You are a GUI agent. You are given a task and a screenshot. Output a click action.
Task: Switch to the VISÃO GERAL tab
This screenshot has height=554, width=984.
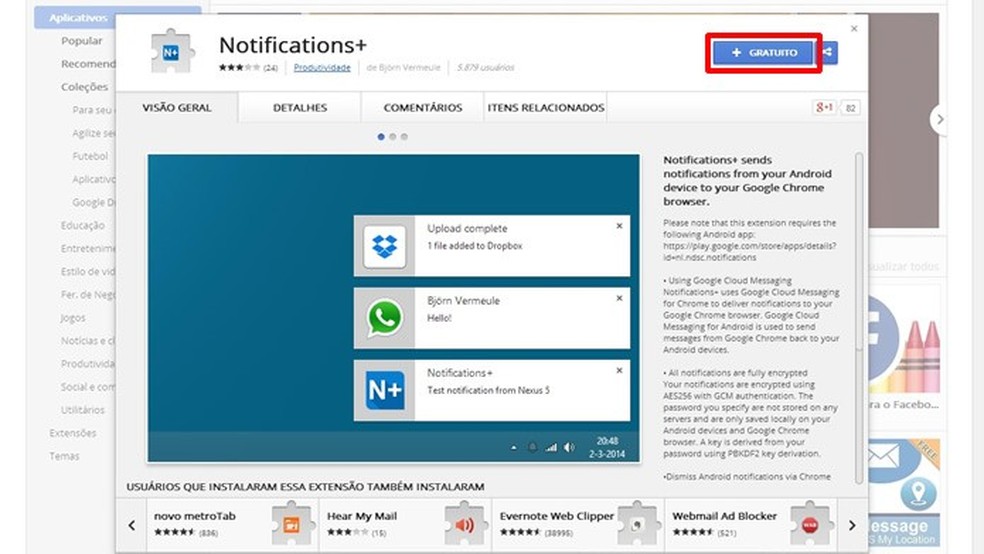pos(177,108)
